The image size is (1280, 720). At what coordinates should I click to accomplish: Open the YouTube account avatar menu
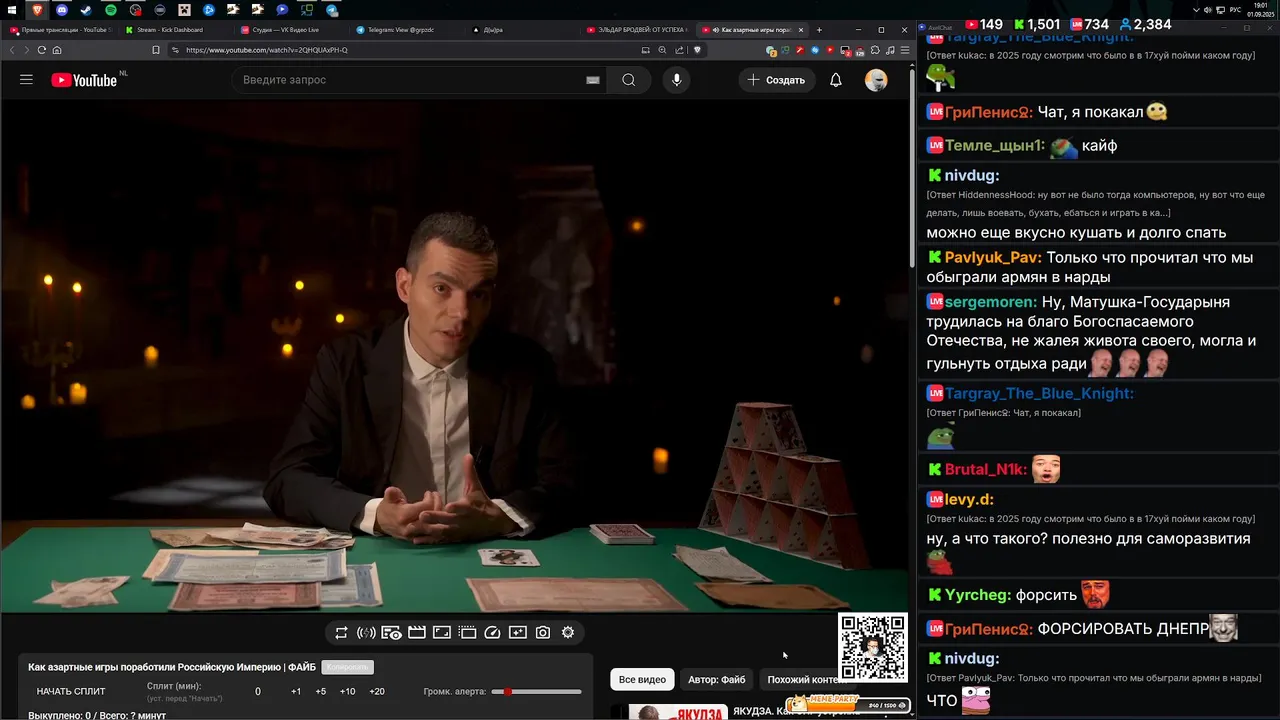pos(876,80)
